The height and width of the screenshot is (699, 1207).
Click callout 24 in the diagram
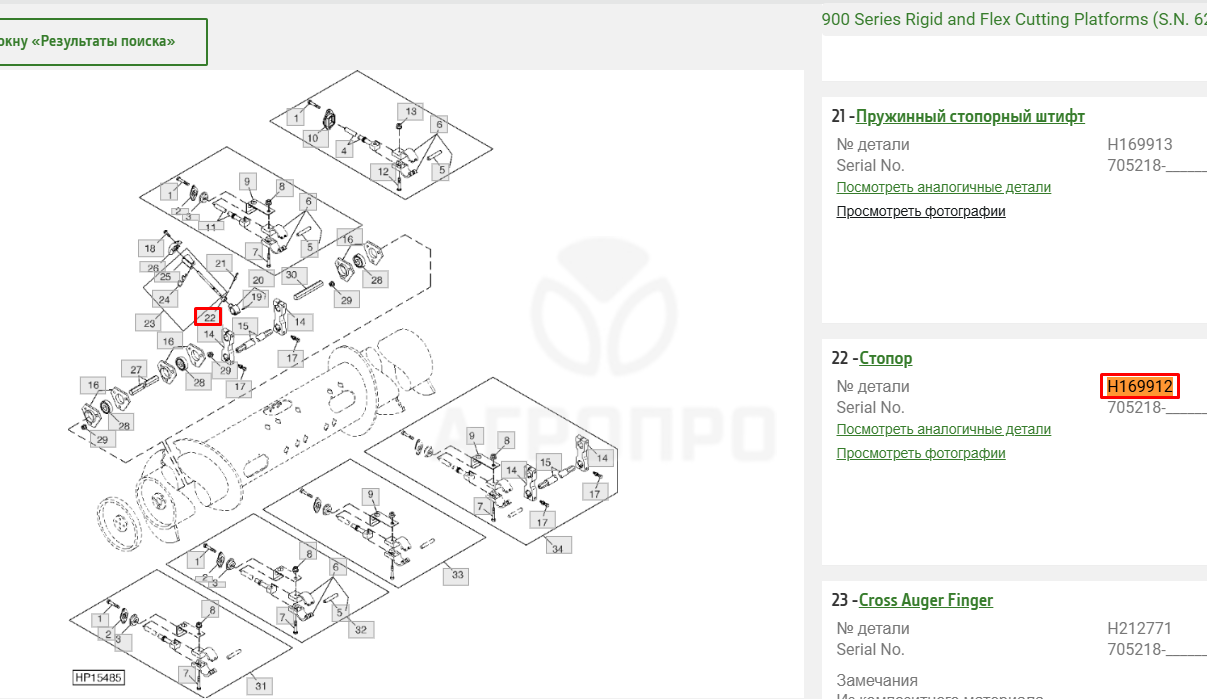164,299
